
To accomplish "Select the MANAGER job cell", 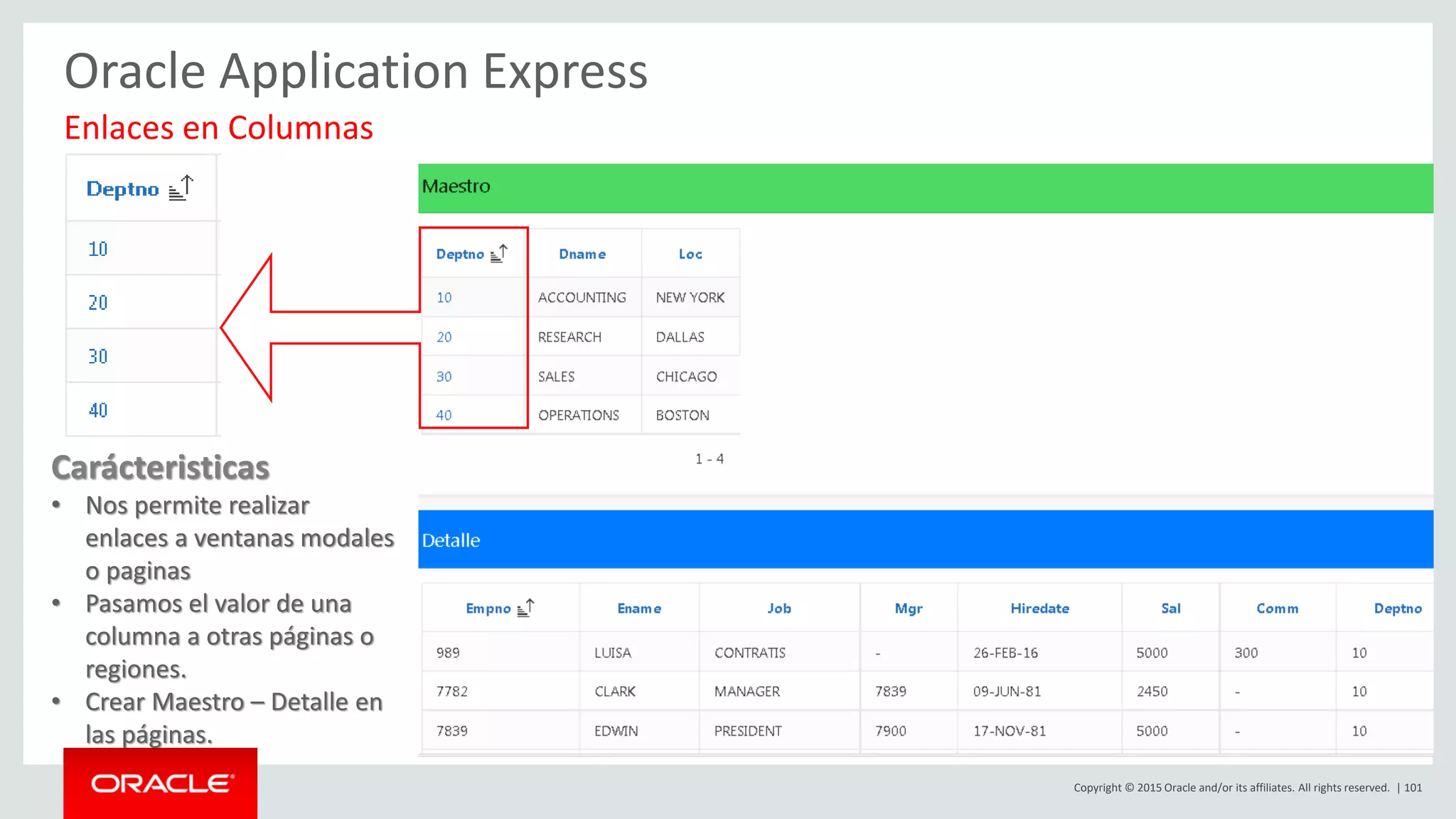I will 747,692.
